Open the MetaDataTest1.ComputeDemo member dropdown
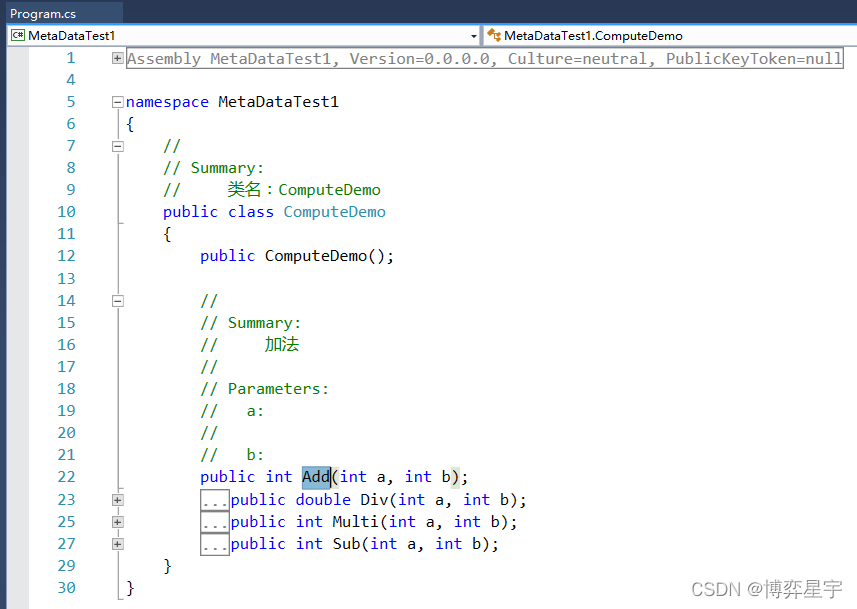The image size is (857, 609). 670,36
